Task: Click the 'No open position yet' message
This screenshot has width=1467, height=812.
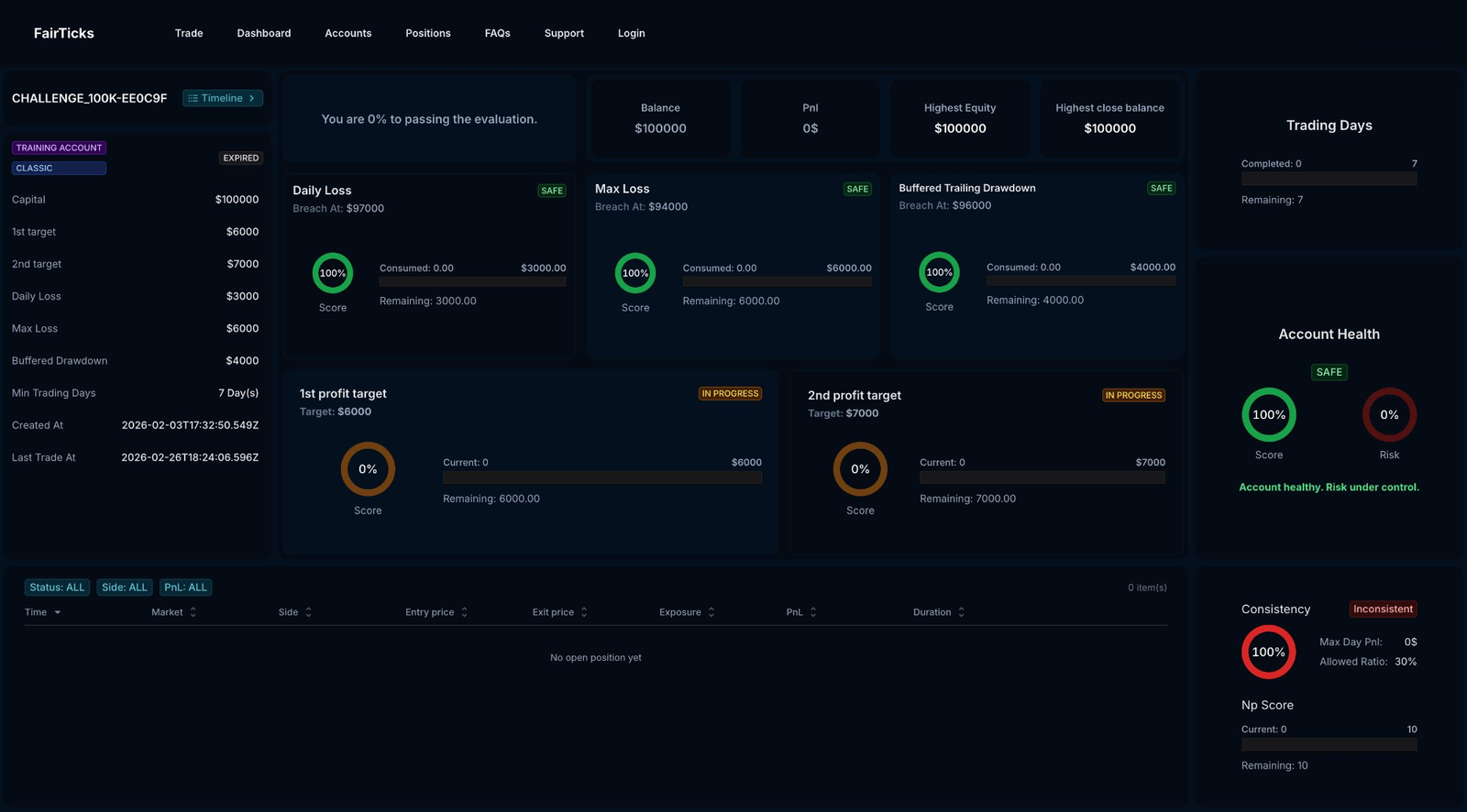Action: tap(596, 658)
